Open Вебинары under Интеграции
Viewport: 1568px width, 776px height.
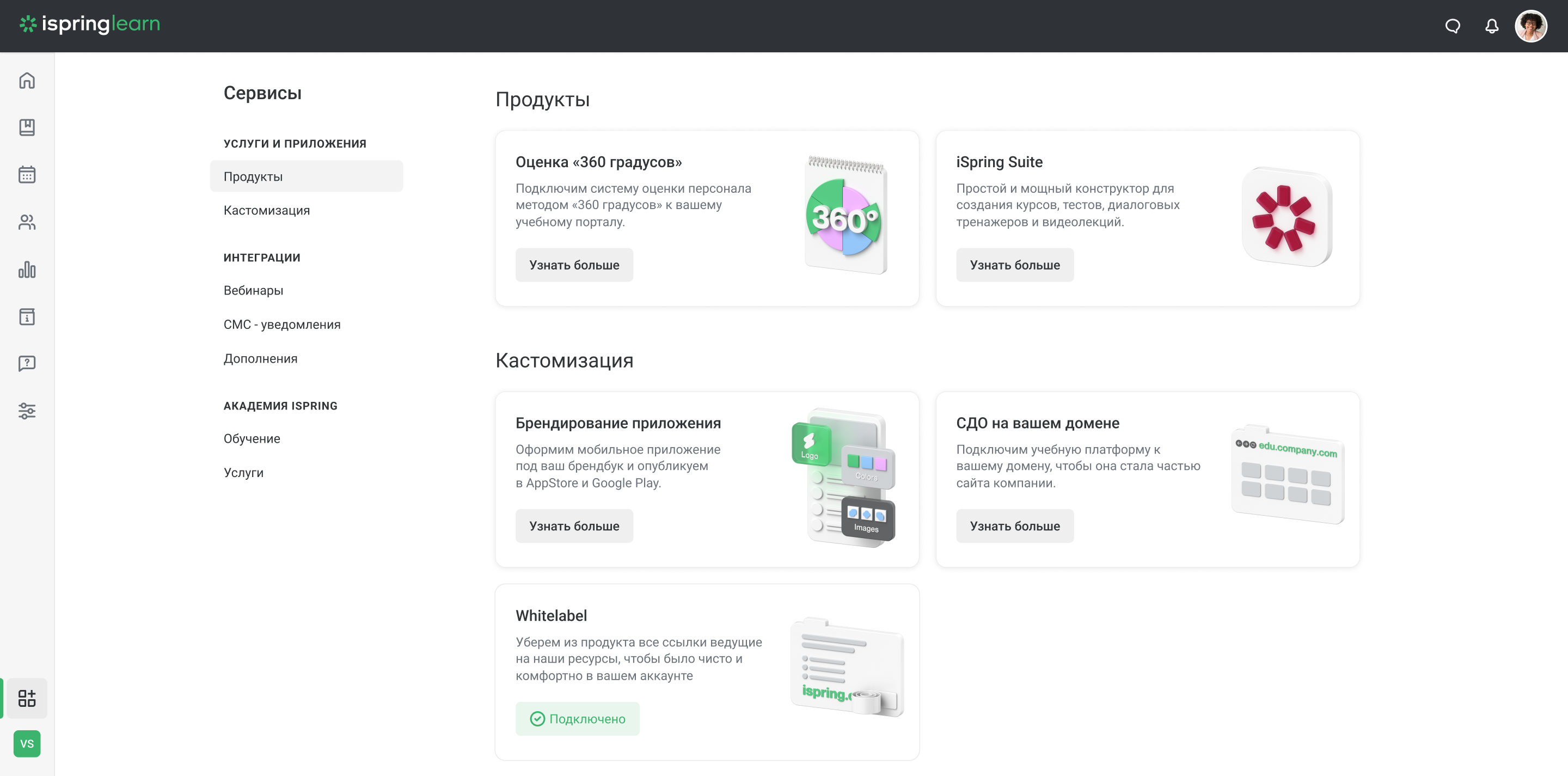click(253, 290)
